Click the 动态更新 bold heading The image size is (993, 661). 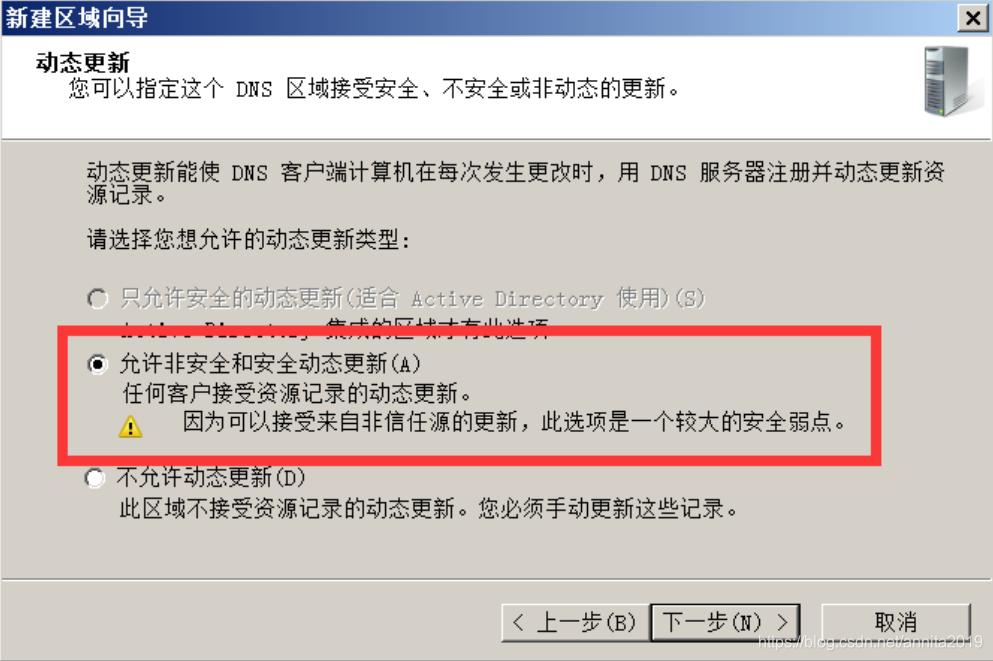pyautogui.click(x=83, y=63)
